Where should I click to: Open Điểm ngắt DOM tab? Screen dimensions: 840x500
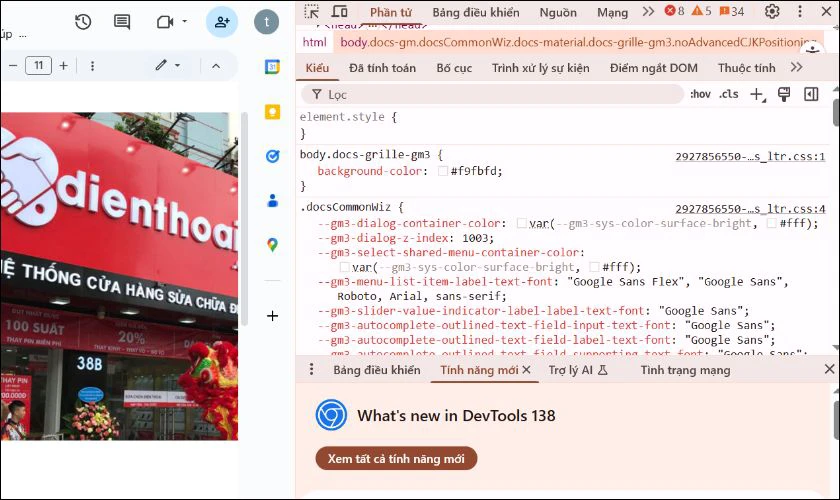click(x=654, y=68)
